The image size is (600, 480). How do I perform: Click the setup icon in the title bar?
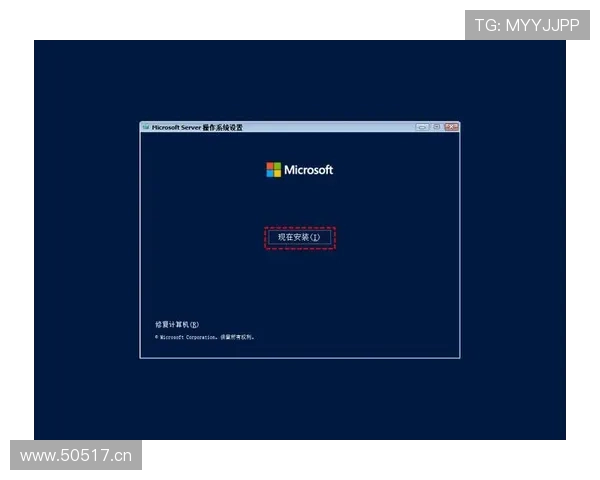146,128
